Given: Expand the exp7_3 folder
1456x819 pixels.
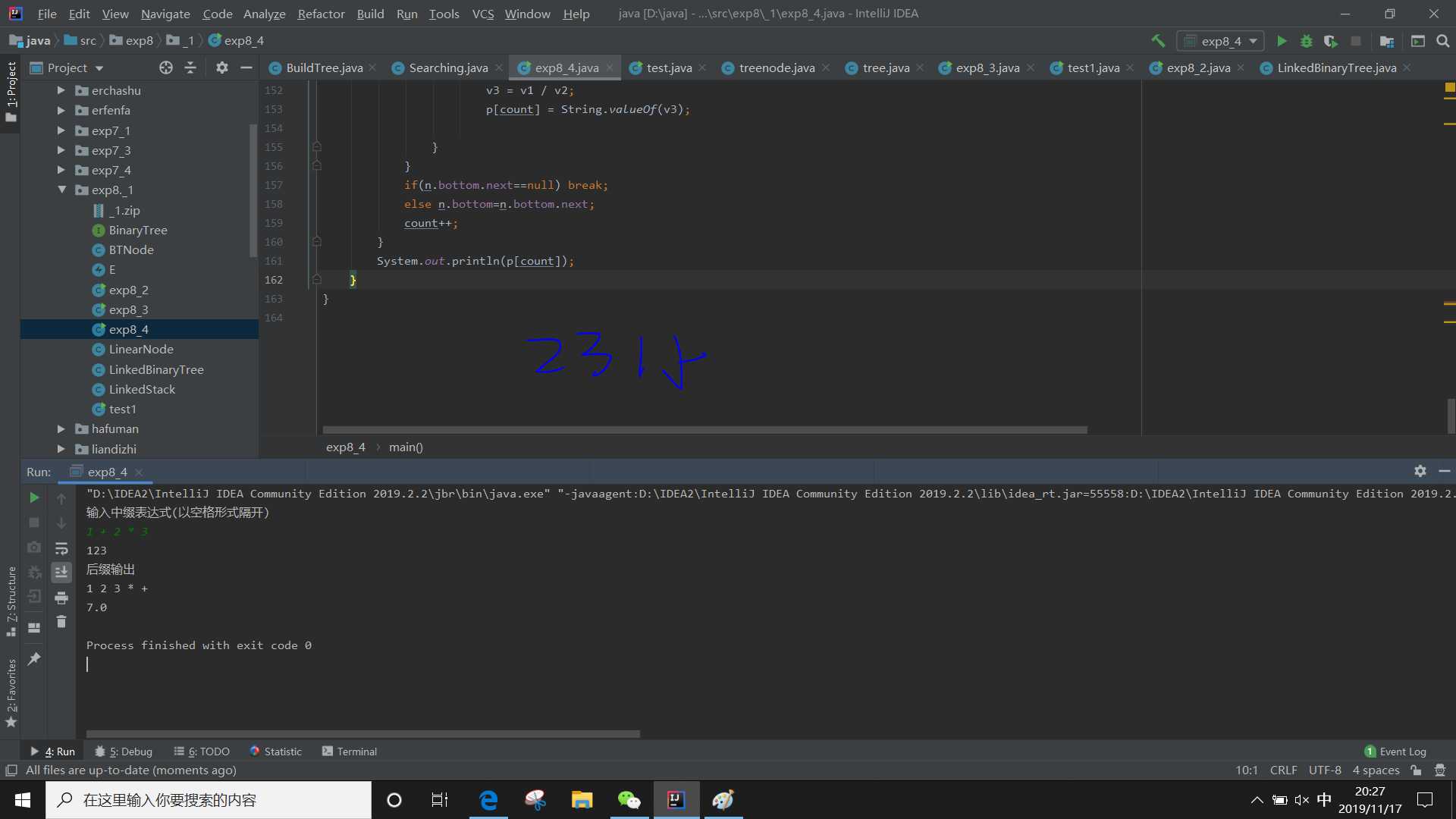Looking at the screenshot, I should click(61, 150).
